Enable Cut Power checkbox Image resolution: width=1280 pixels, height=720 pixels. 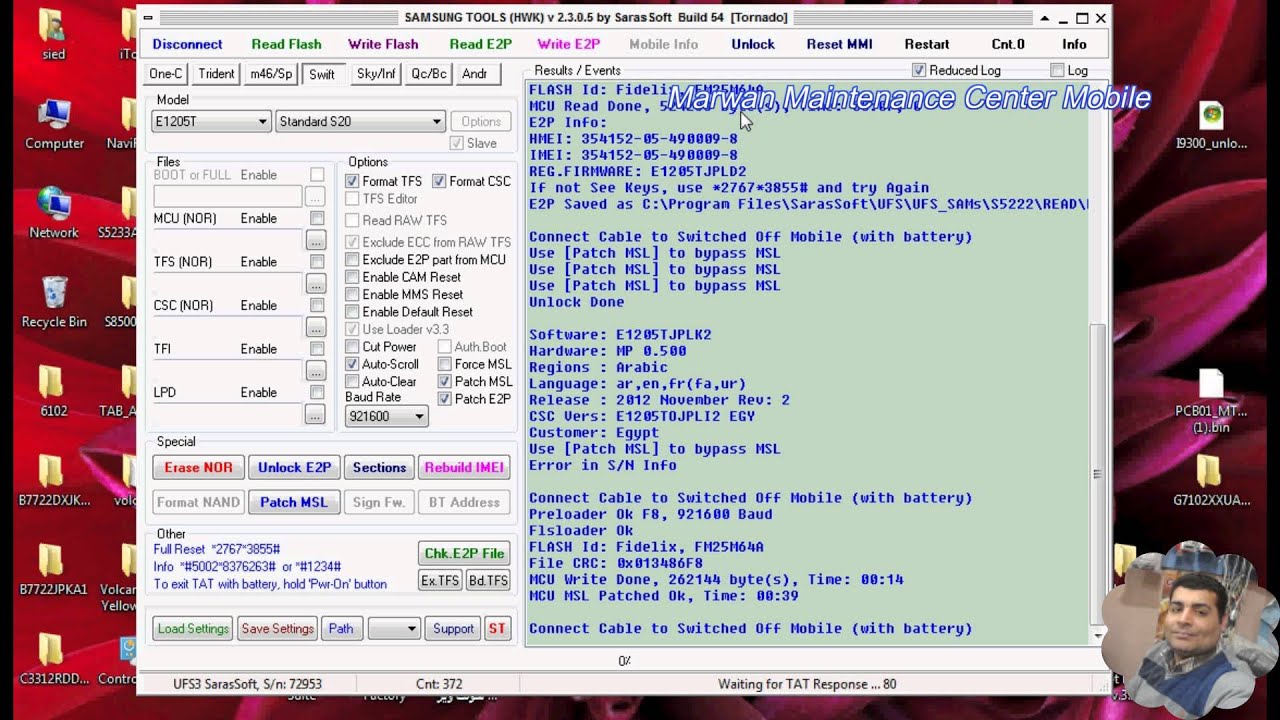click(x=352, y=347)
